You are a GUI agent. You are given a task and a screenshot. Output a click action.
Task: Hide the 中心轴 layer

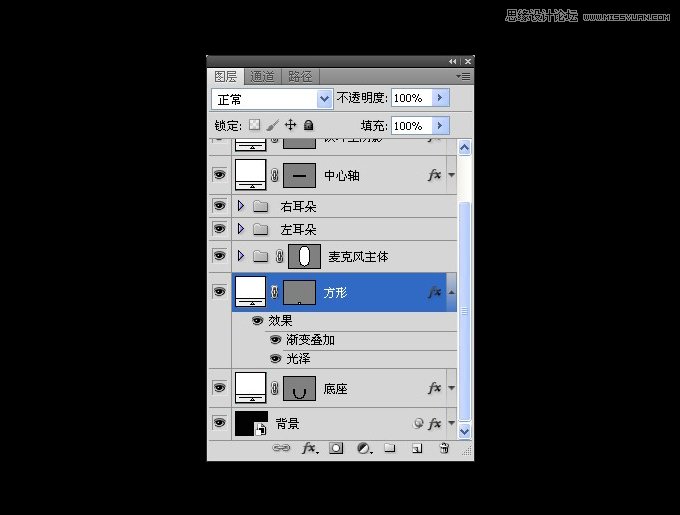point(219,175)
